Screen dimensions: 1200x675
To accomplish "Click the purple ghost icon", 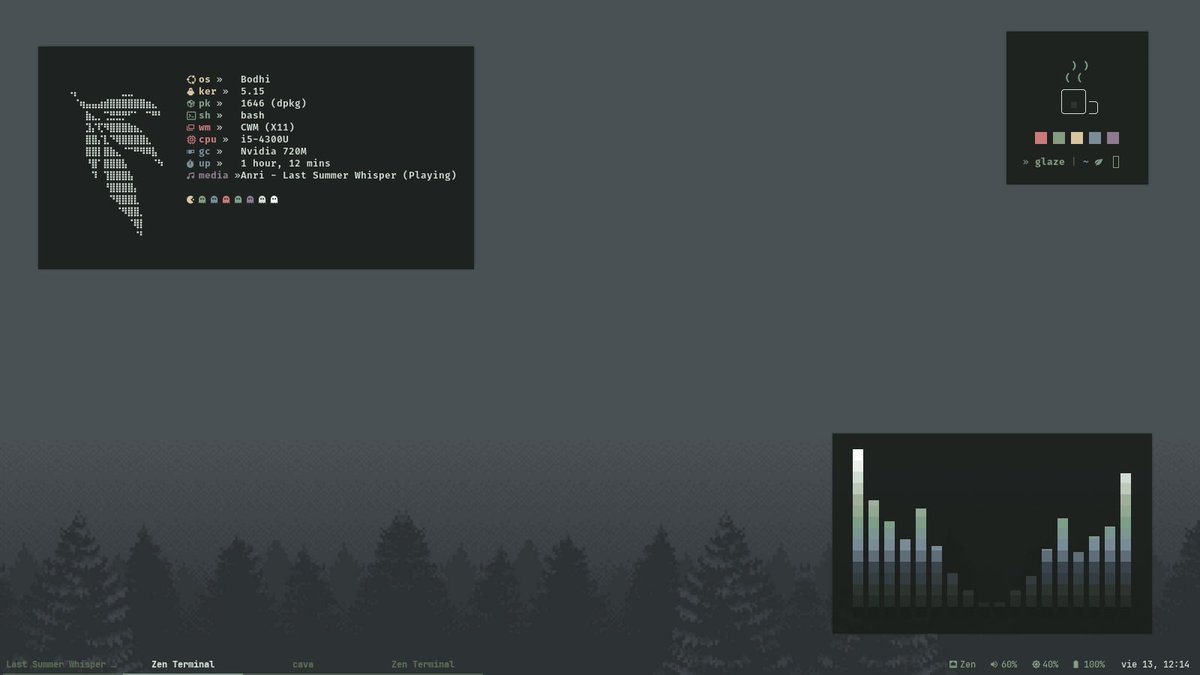I will tap(250, 199).
